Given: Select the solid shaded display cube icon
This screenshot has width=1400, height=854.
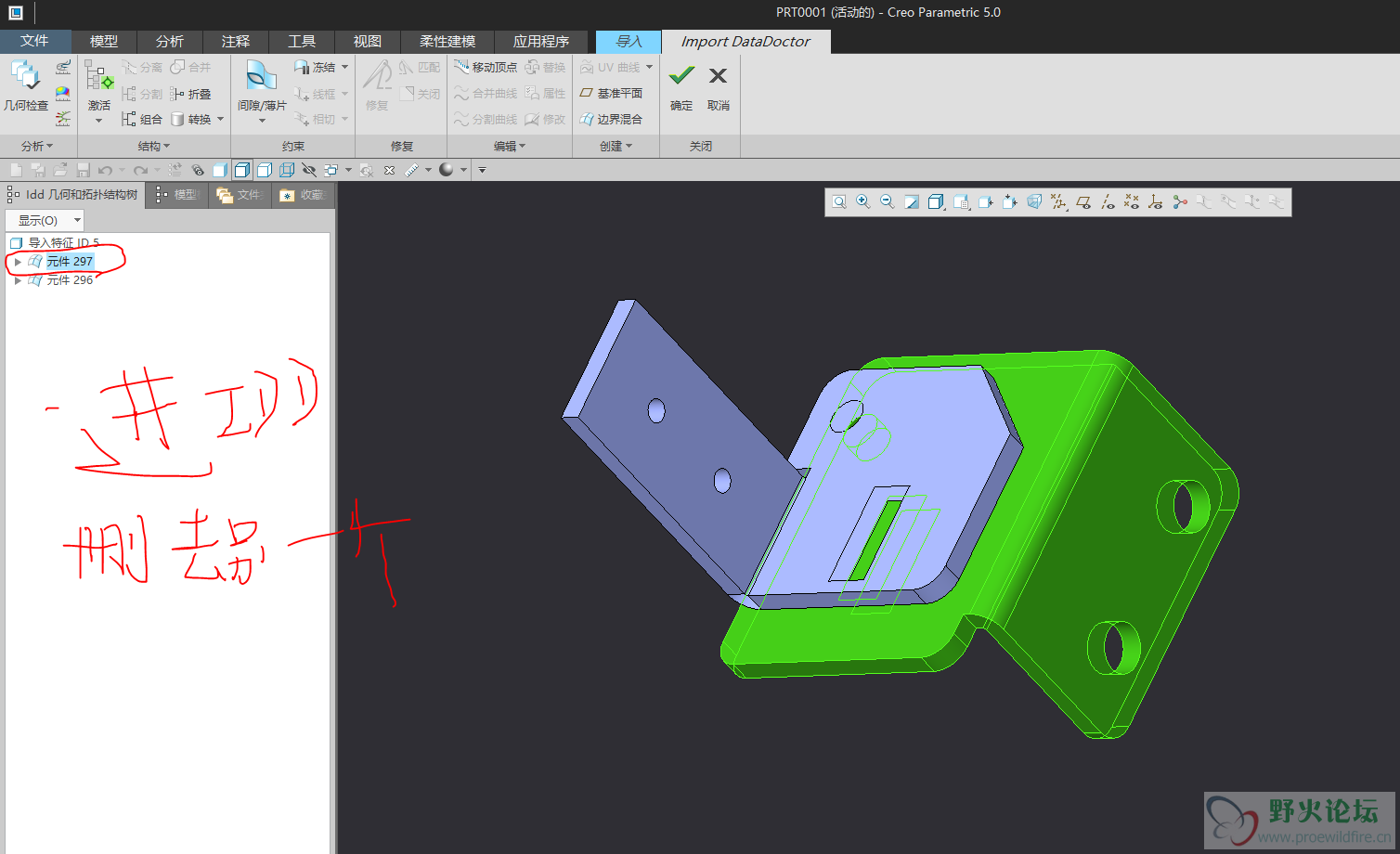Looking at the screenshot, I should [220, 170].
